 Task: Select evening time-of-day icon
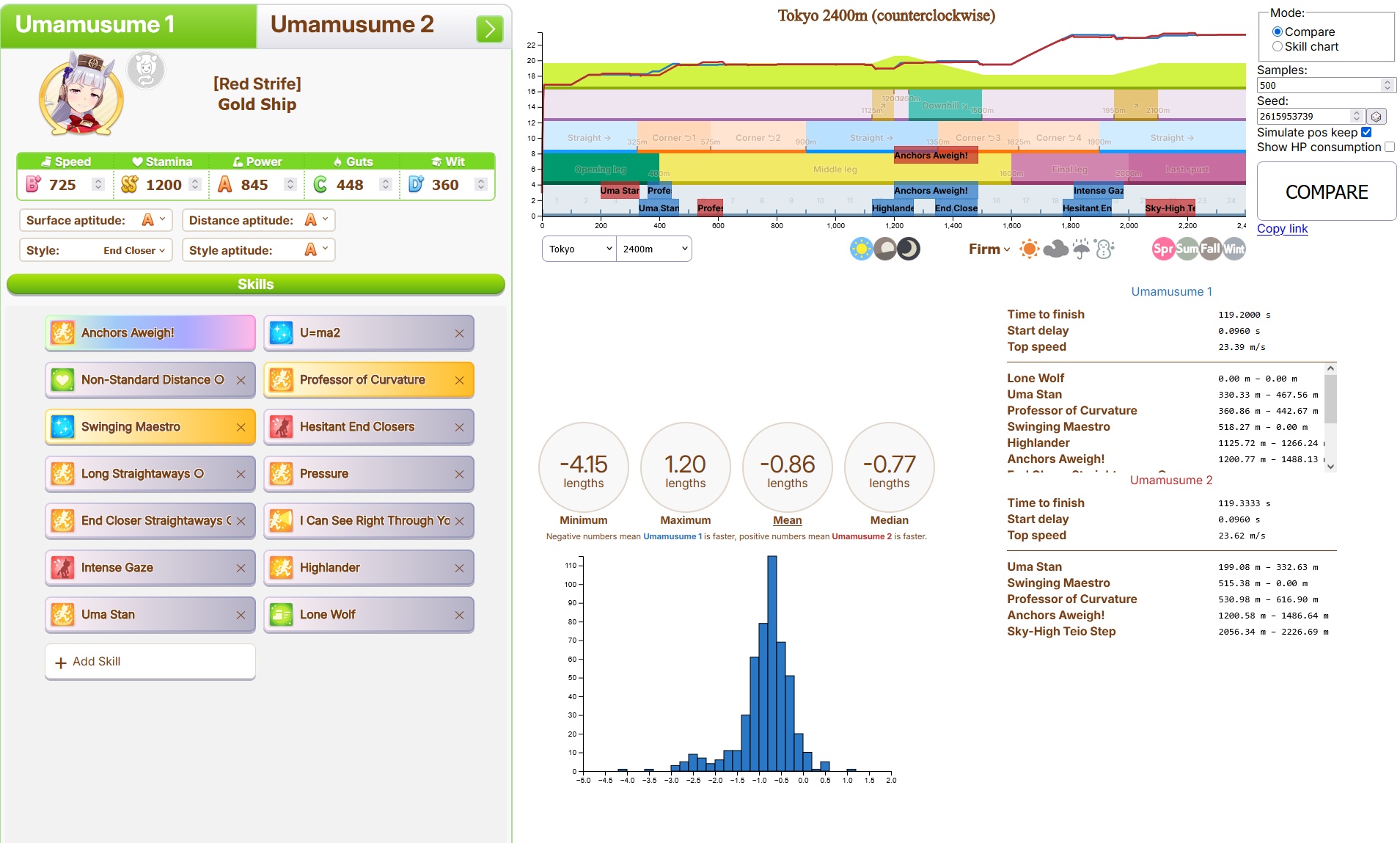[884, 249]
